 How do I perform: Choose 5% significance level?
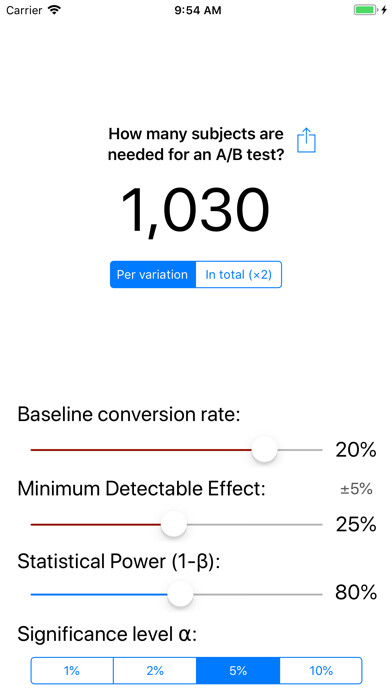(238, 670)
